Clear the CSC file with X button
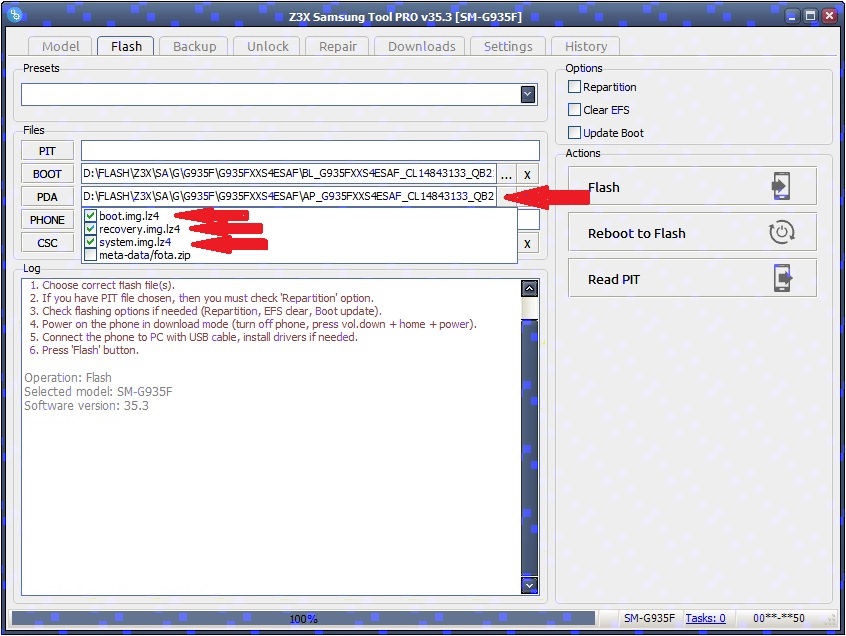The image size is (846, 636). click(x=528, y=244)
